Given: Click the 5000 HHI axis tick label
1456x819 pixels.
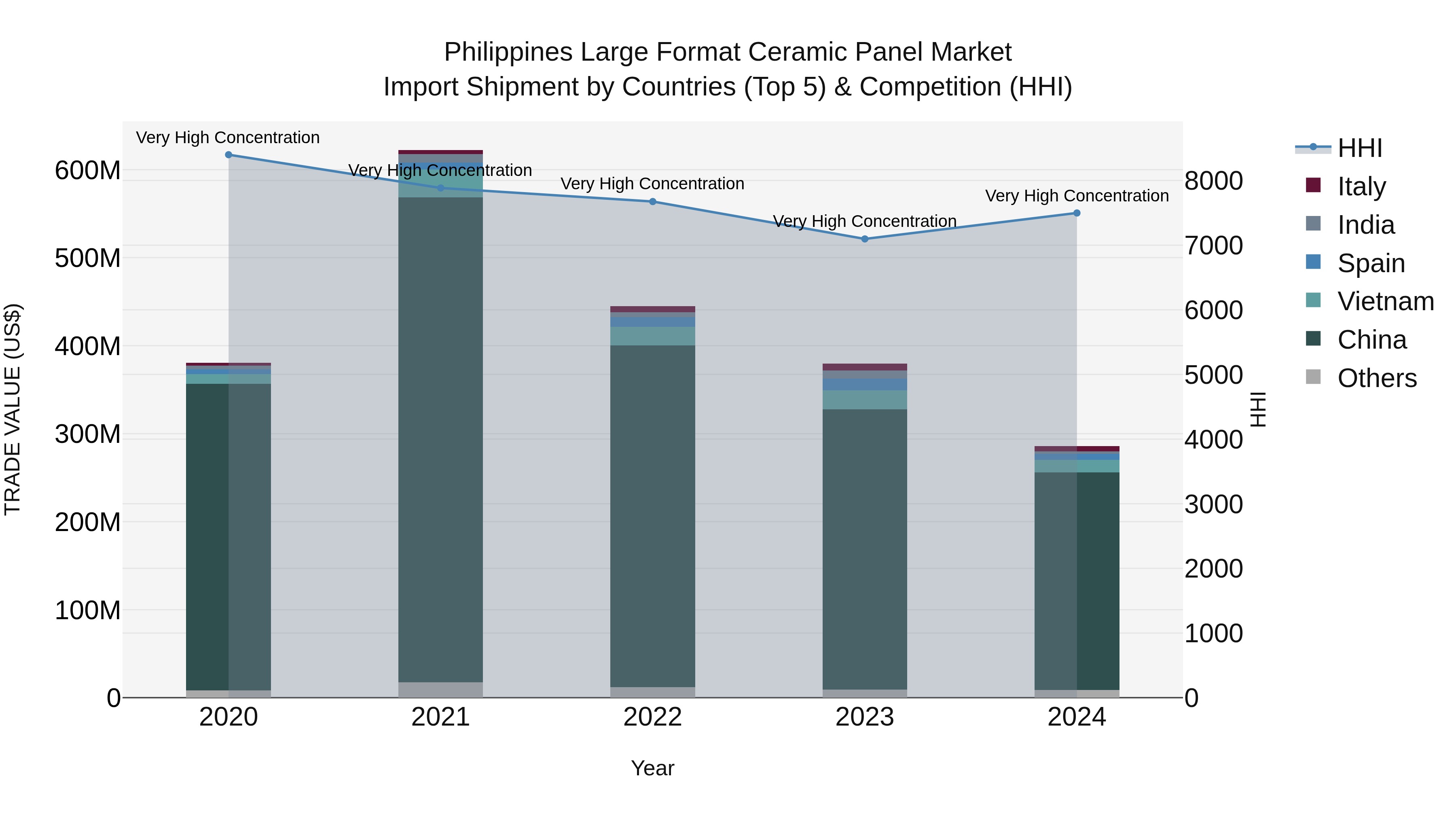Looking at the screenshot, I should click(1213, 375).
